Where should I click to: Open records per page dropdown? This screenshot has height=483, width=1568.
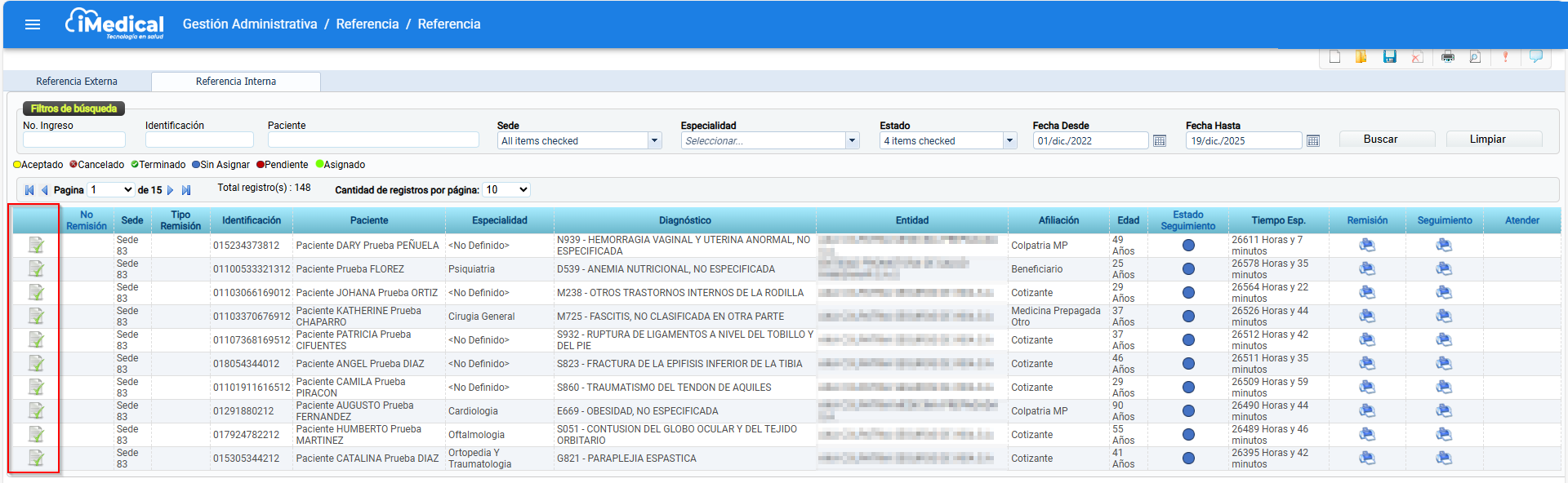point(506,189)
